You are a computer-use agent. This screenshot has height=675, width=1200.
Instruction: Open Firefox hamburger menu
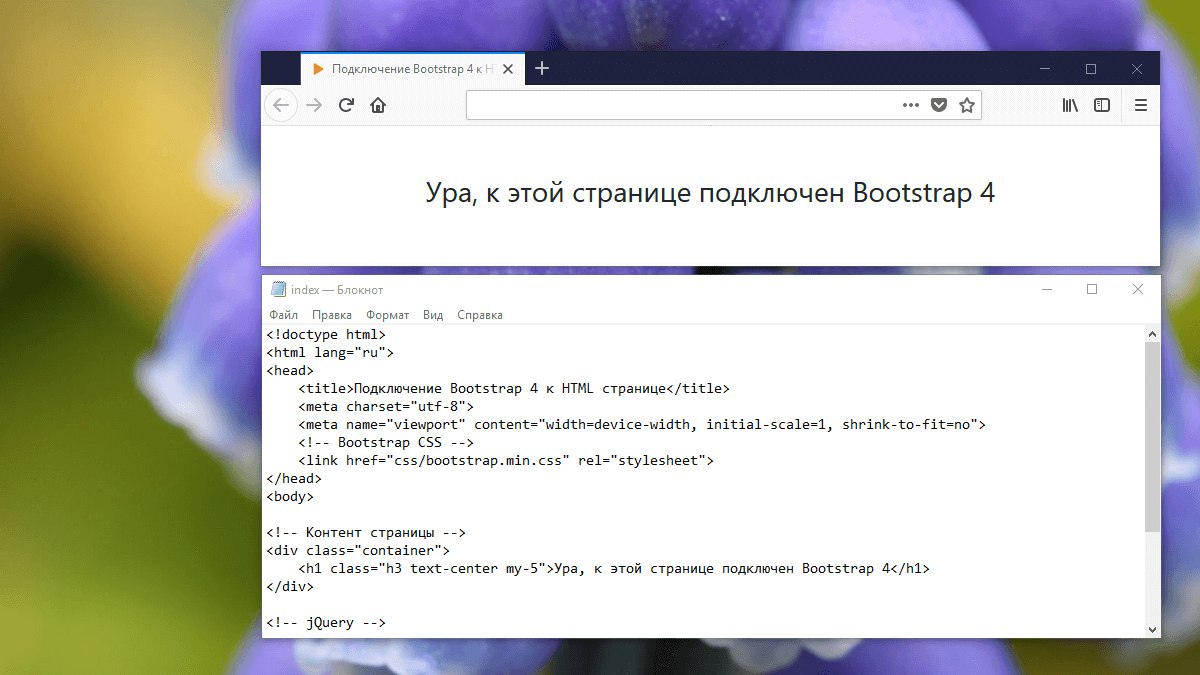point(1141,105)
